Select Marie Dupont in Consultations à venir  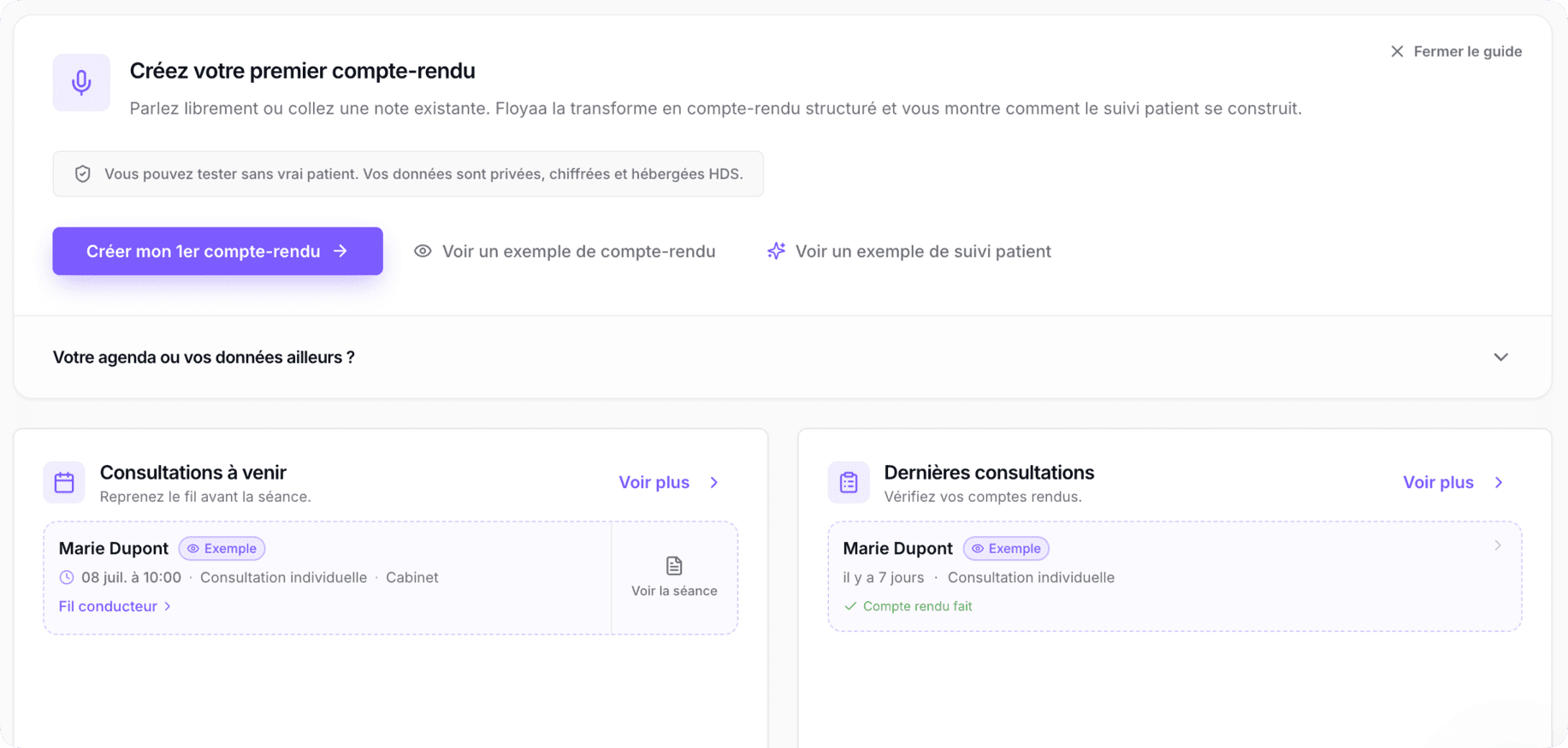click(x=113, y=548)
